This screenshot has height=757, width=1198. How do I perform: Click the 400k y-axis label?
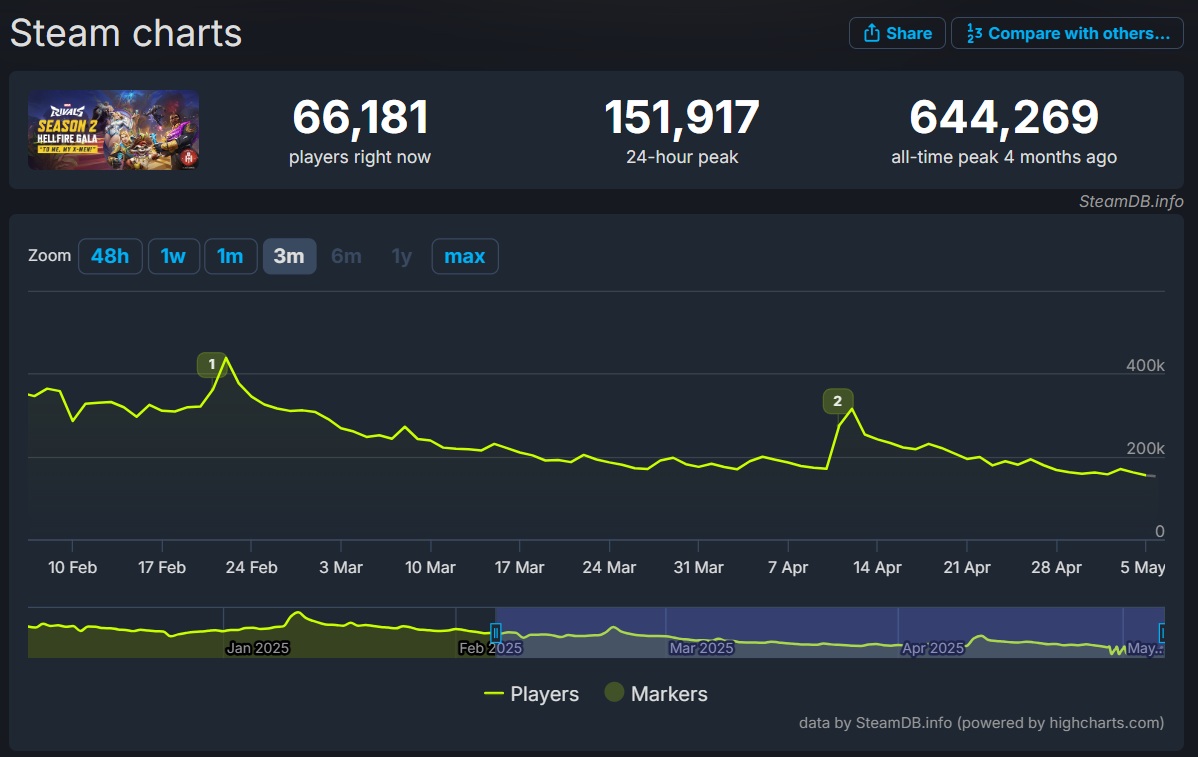pyautogui.click(x=1145, y=365)
